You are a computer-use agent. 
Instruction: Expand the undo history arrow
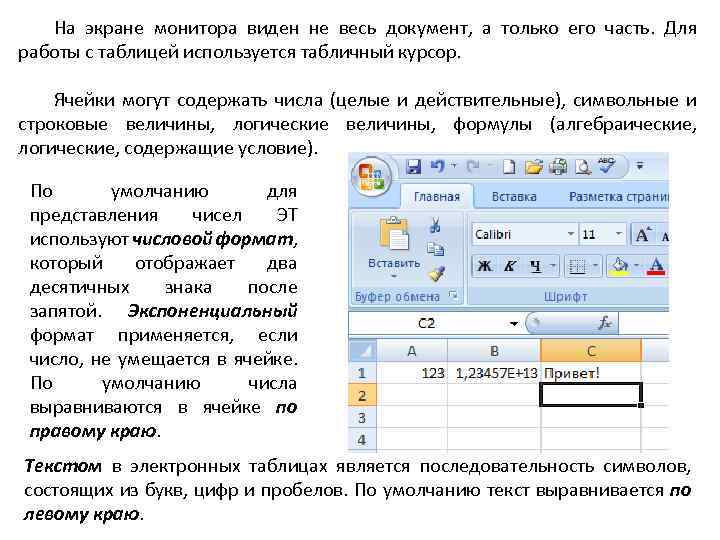(454, 165)
